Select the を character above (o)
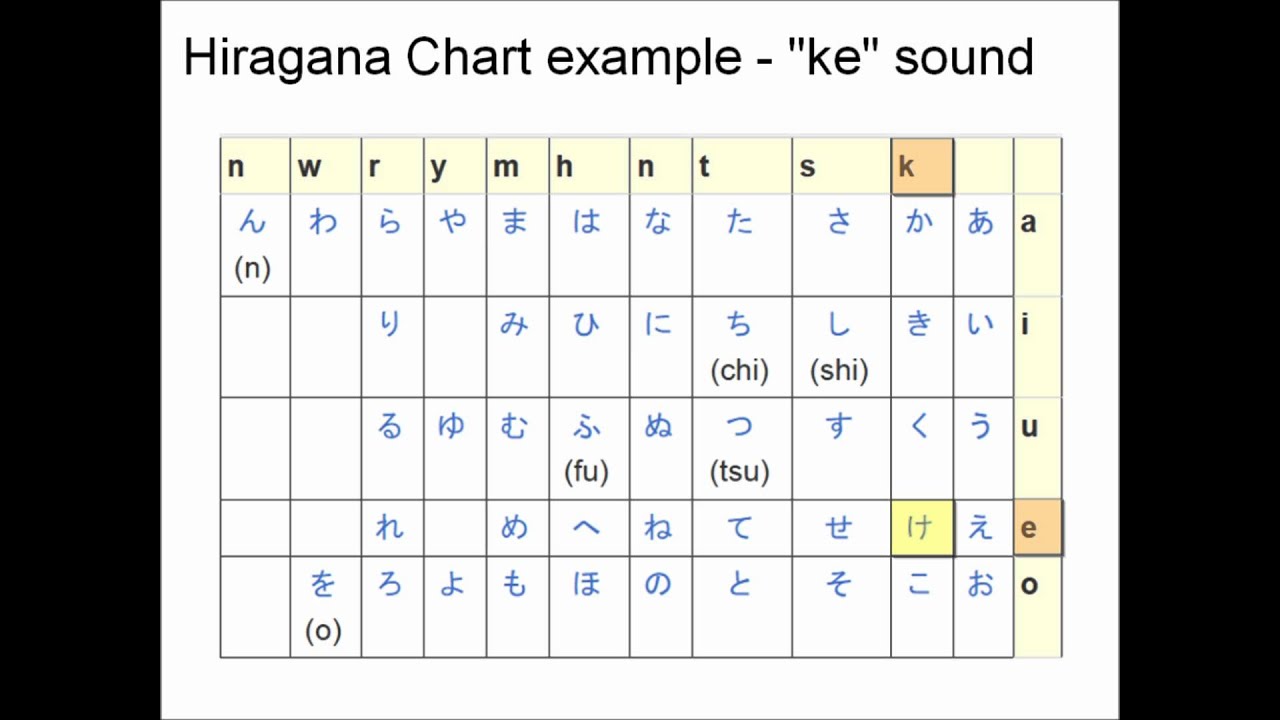Screen dimensions: 1280x720 coord(323,584)
